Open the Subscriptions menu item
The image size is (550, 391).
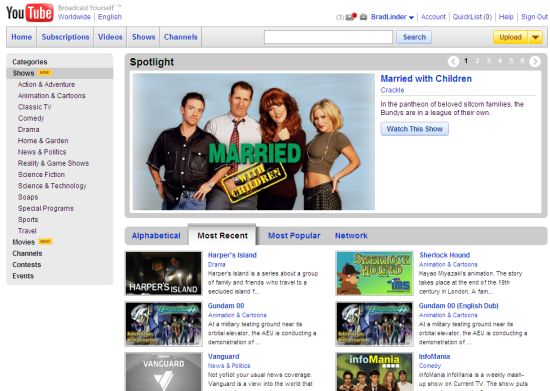[x=65, y=37]
